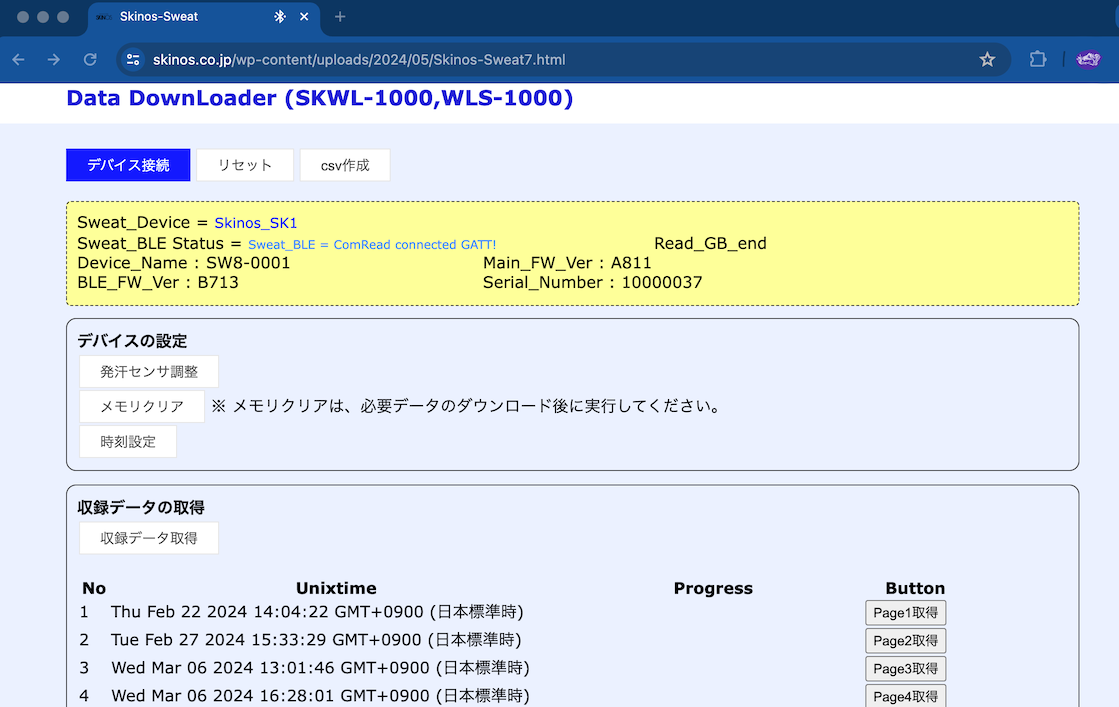Click the browser forward arrow
Image resolution: width=1119 pixels, height=707 pixels.
pyautogui.click(x=54, y=60)
